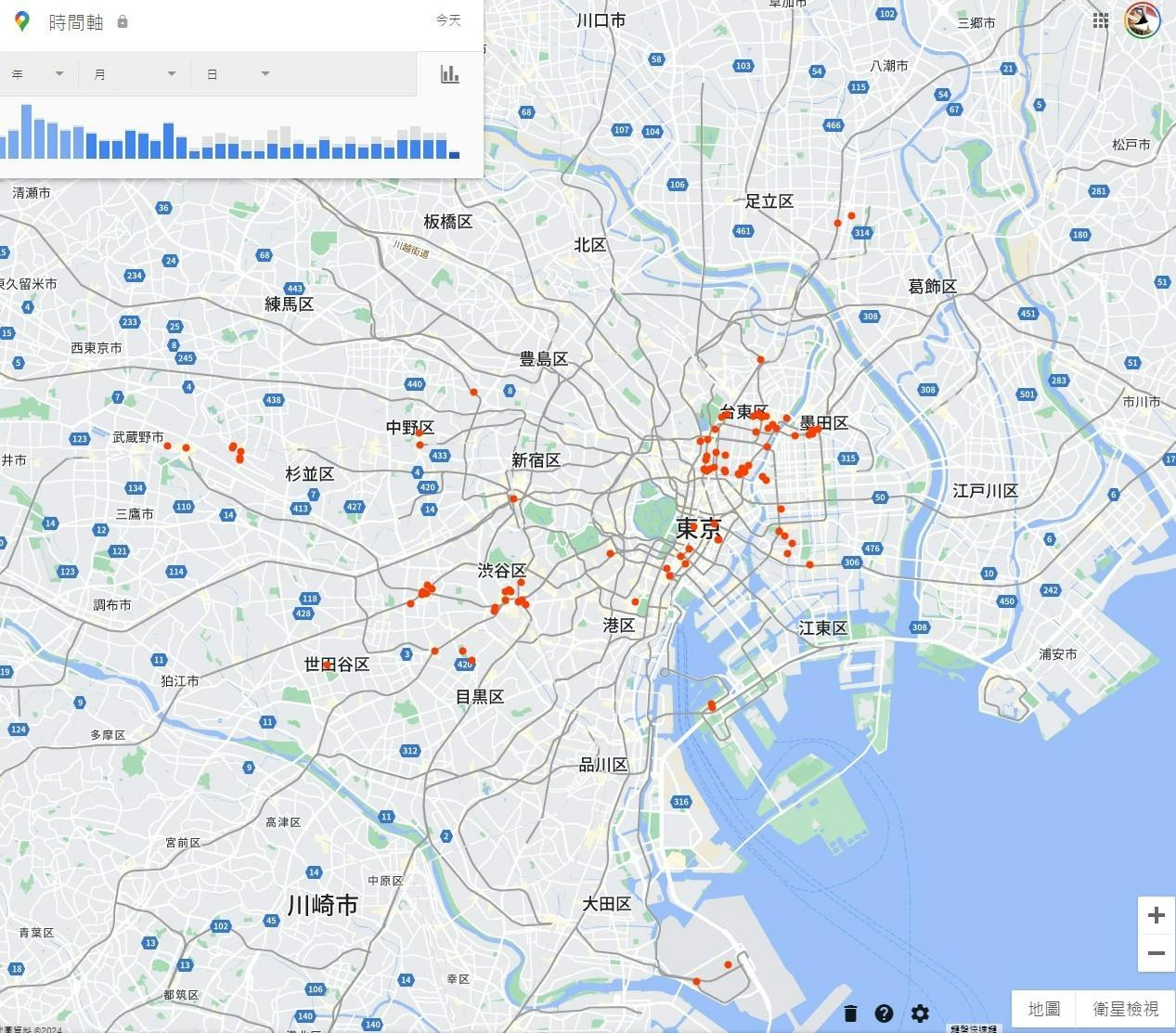Click the 港区 label
This screenshot has width=1176, height=1033.
[x=619, y=626]
